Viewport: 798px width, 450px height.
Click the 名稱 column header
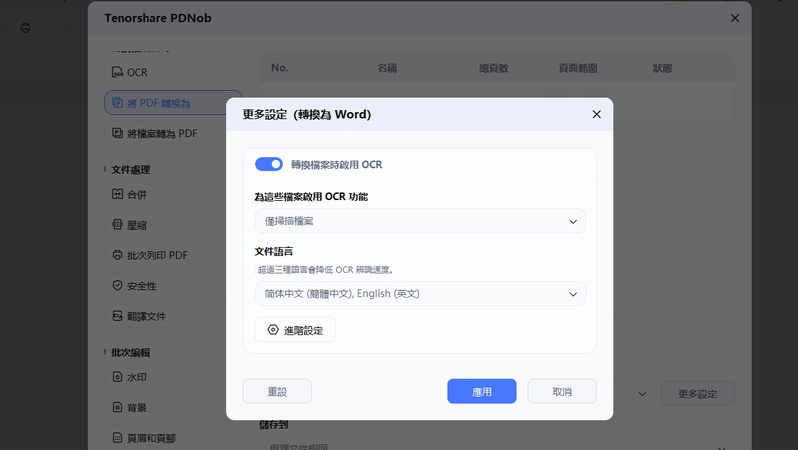(x=387, y=68)
